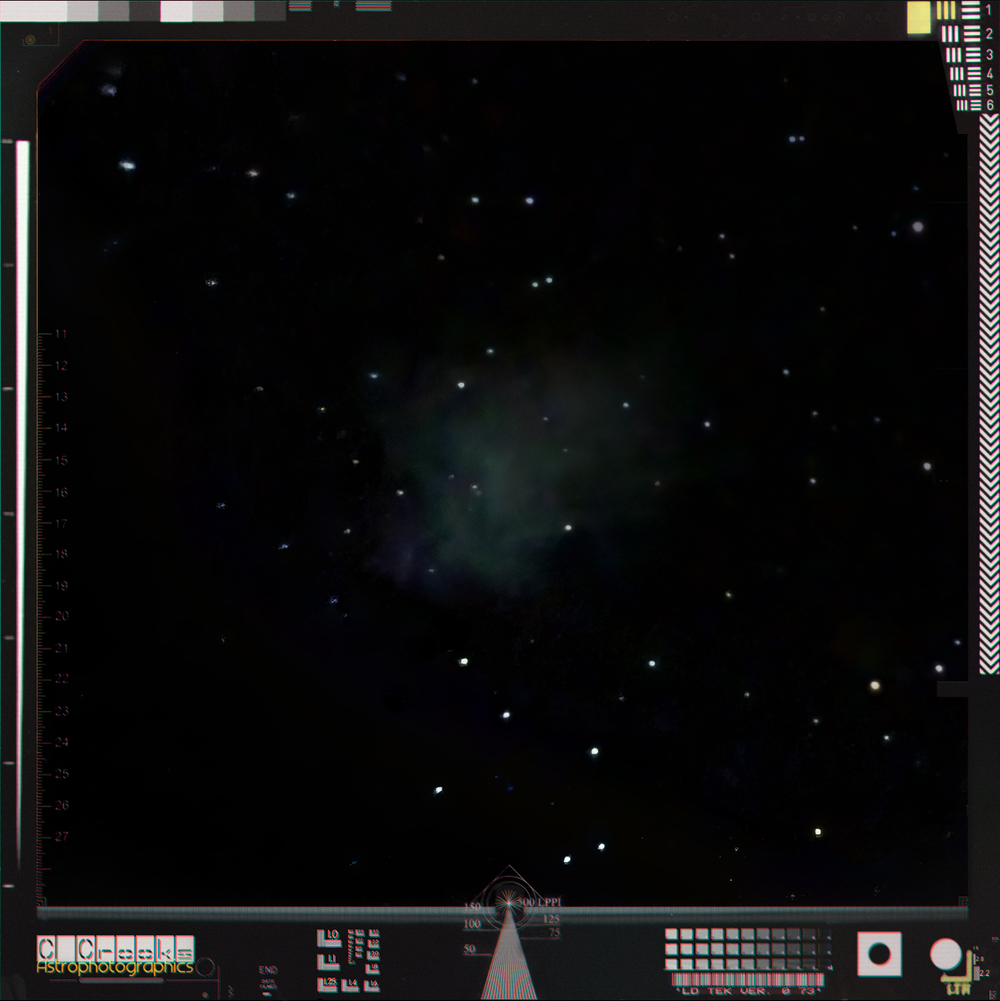This screenshot has height=1001, width=1000.
Task: Select the yellow vertical bar target
Action: click(946, 10)
